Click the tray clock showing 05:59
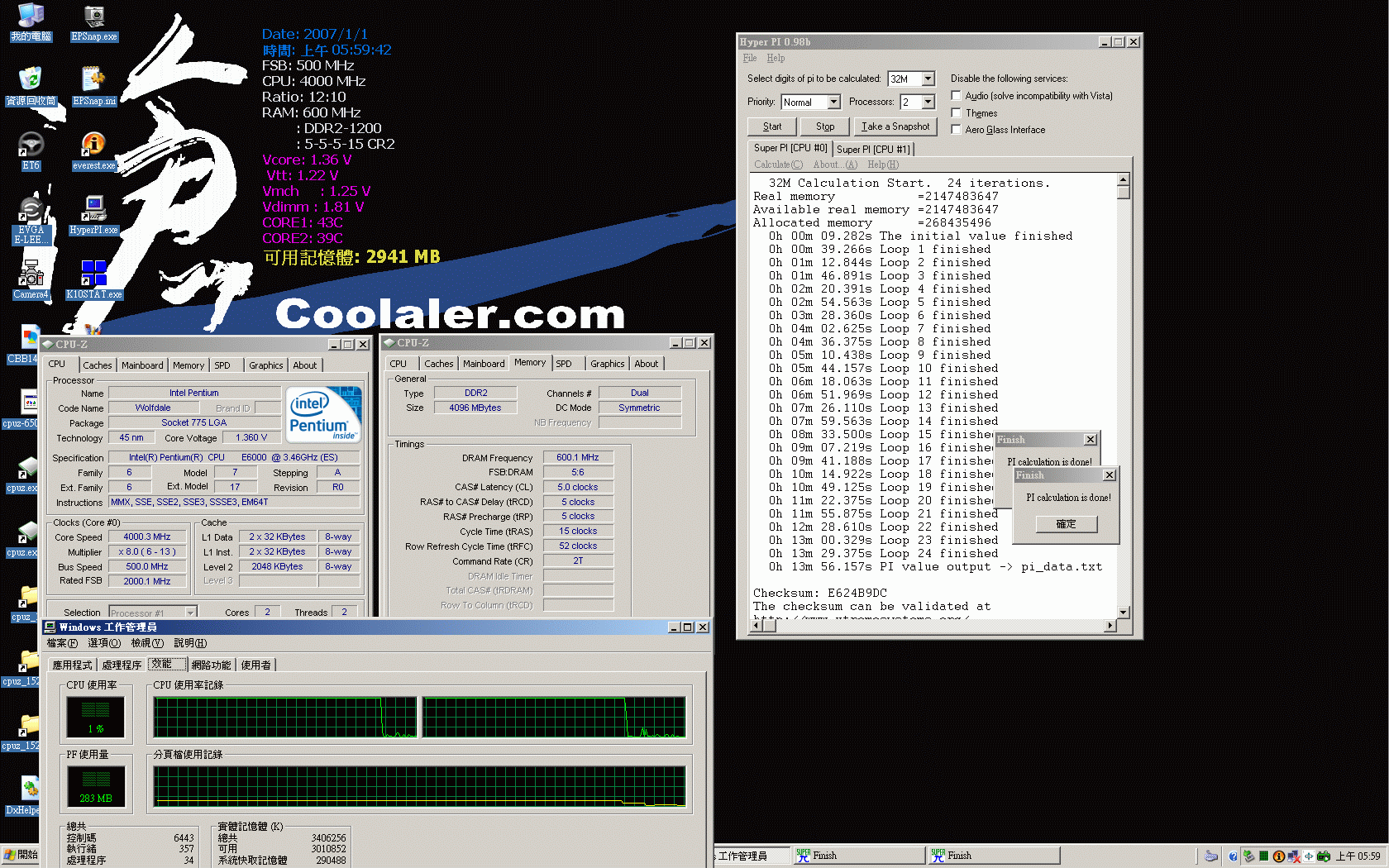This screenshot has width=1389, height=868. click(1358, 856)
